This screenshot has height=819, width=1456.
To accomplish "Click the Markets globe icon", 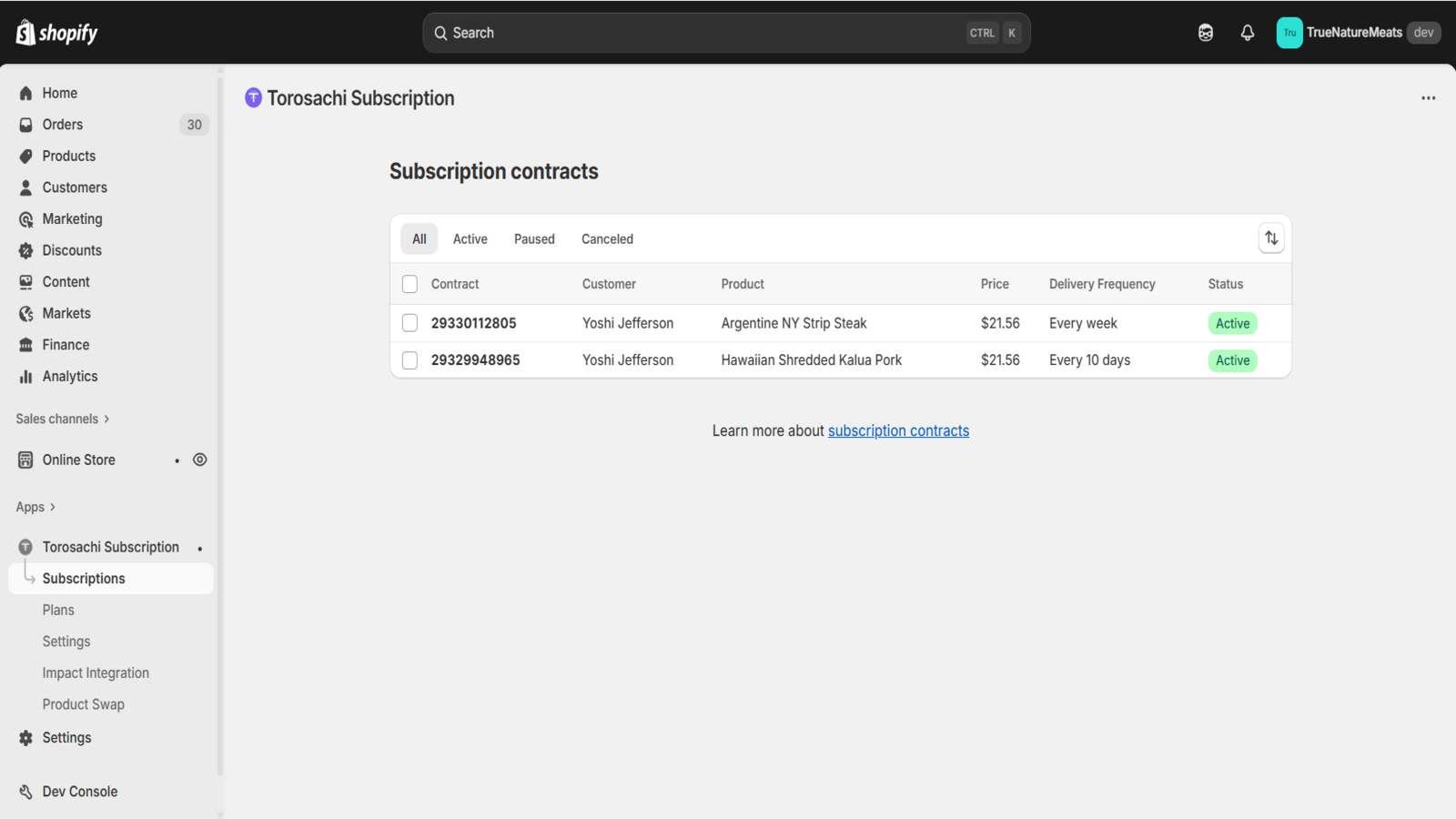I will click(25, 313).
